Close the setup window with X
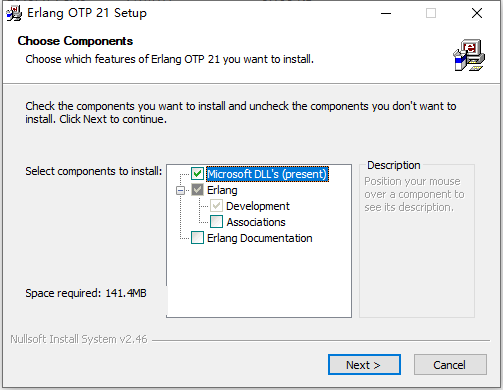 (477, 13)
